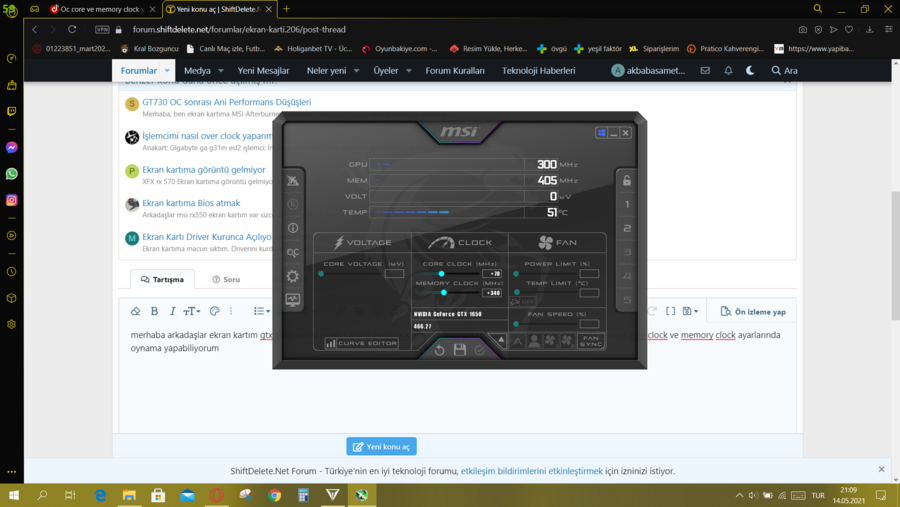
Task: Save the current Afterburner profile
Action: pyautogui.click(x=460, y=350)
